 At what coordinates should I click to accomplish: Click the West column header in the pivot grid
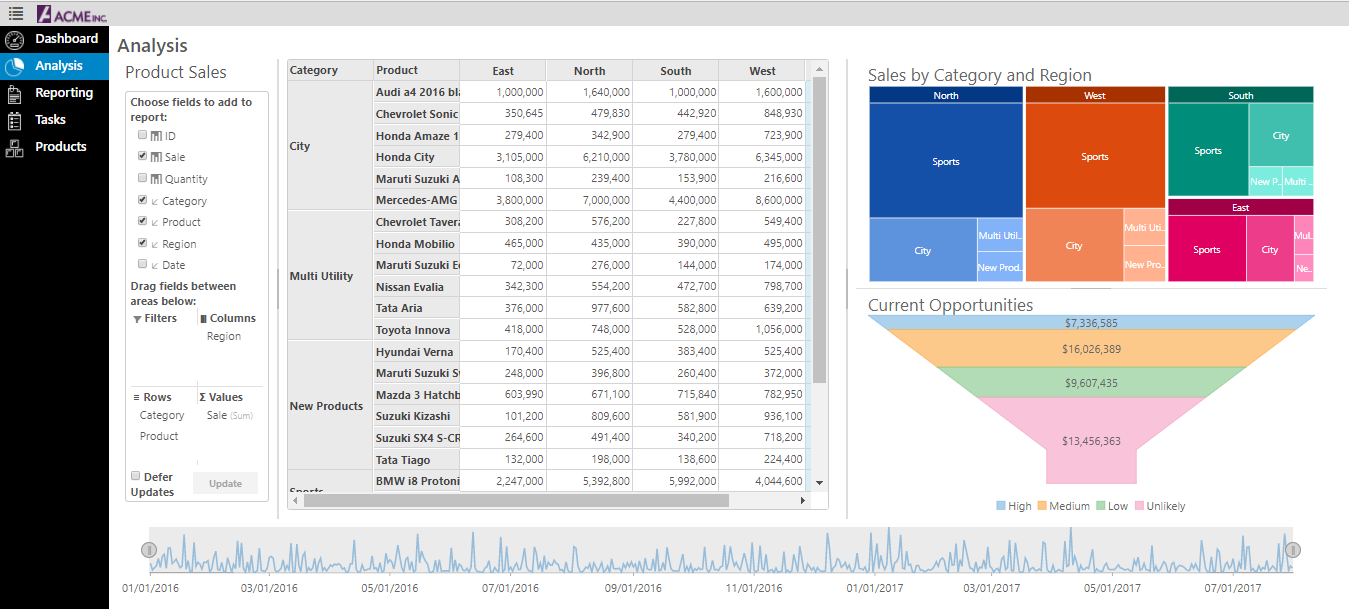coord(762,71)
